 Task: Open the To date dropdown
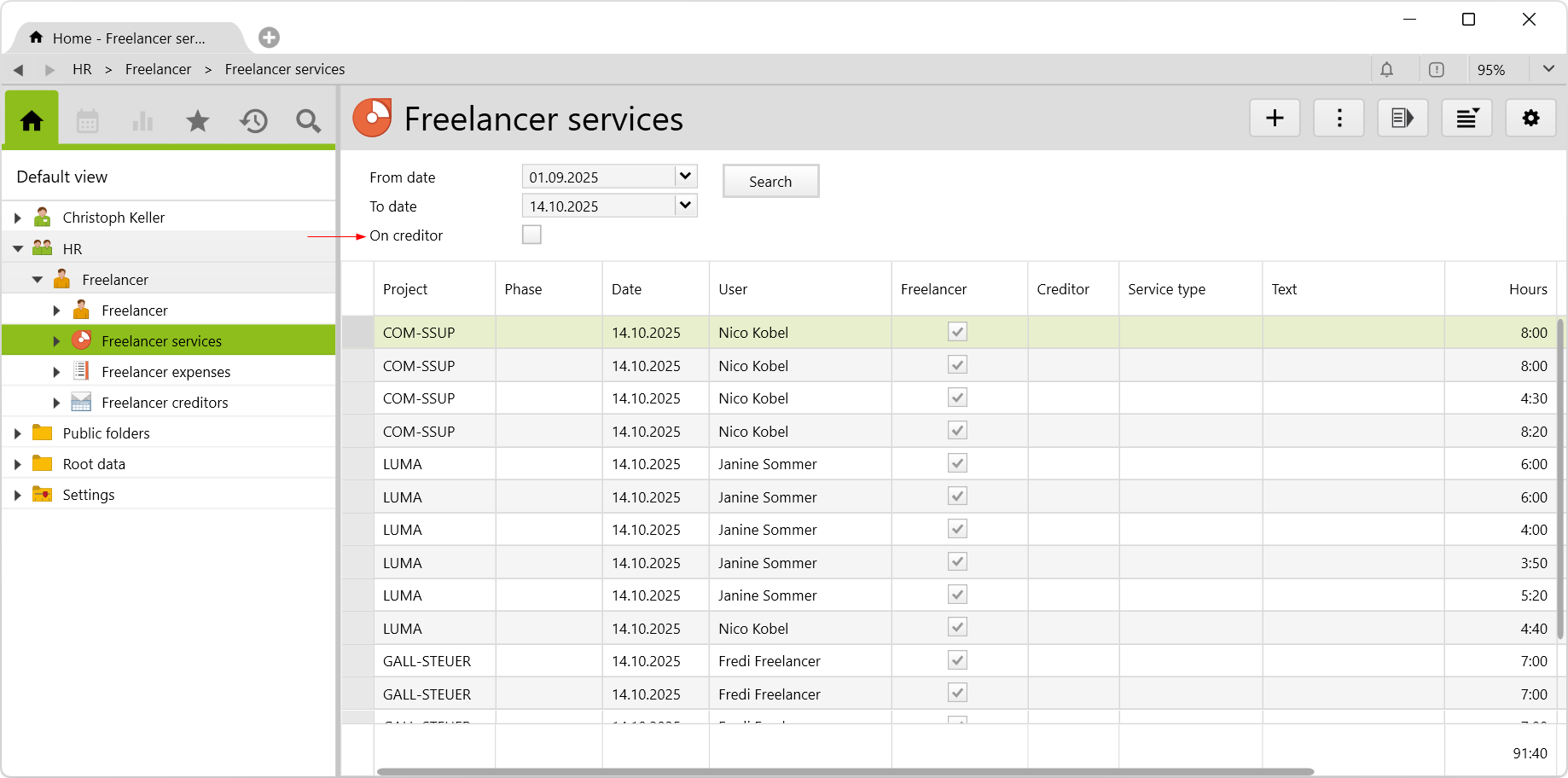coord(685,206)
